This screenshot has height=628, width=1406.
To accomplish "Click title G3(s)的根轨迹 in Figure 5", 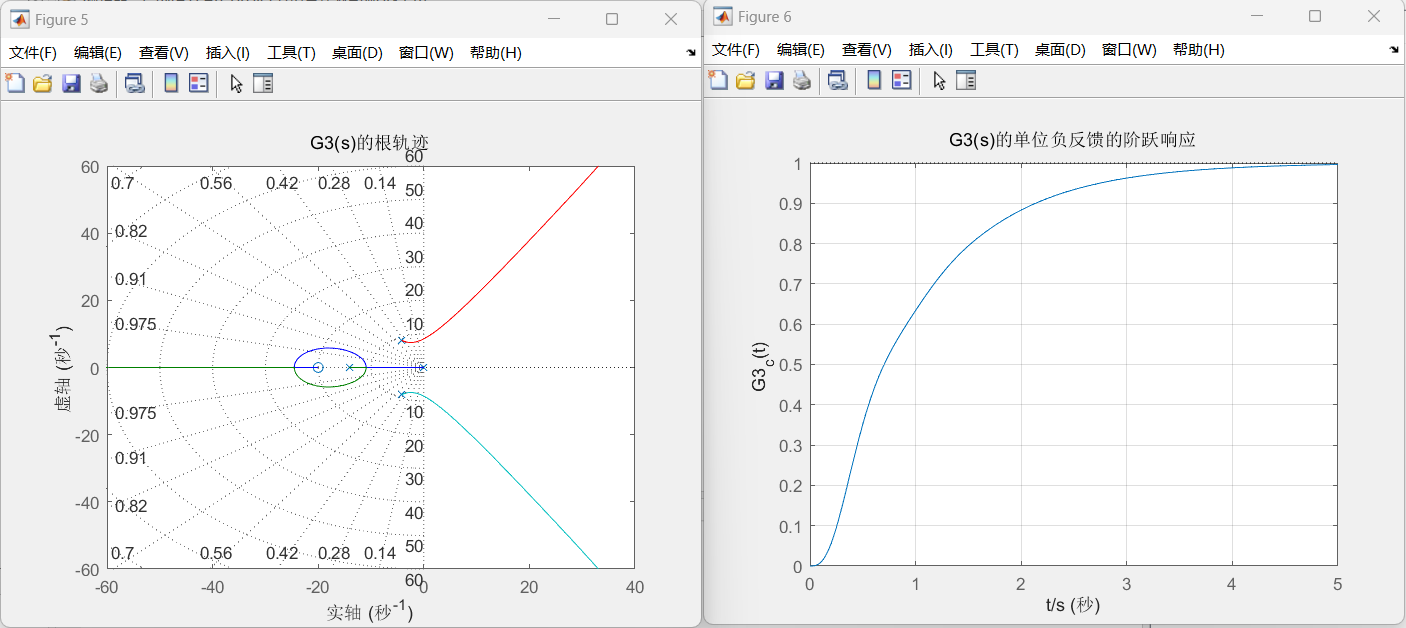I will 369,143.
